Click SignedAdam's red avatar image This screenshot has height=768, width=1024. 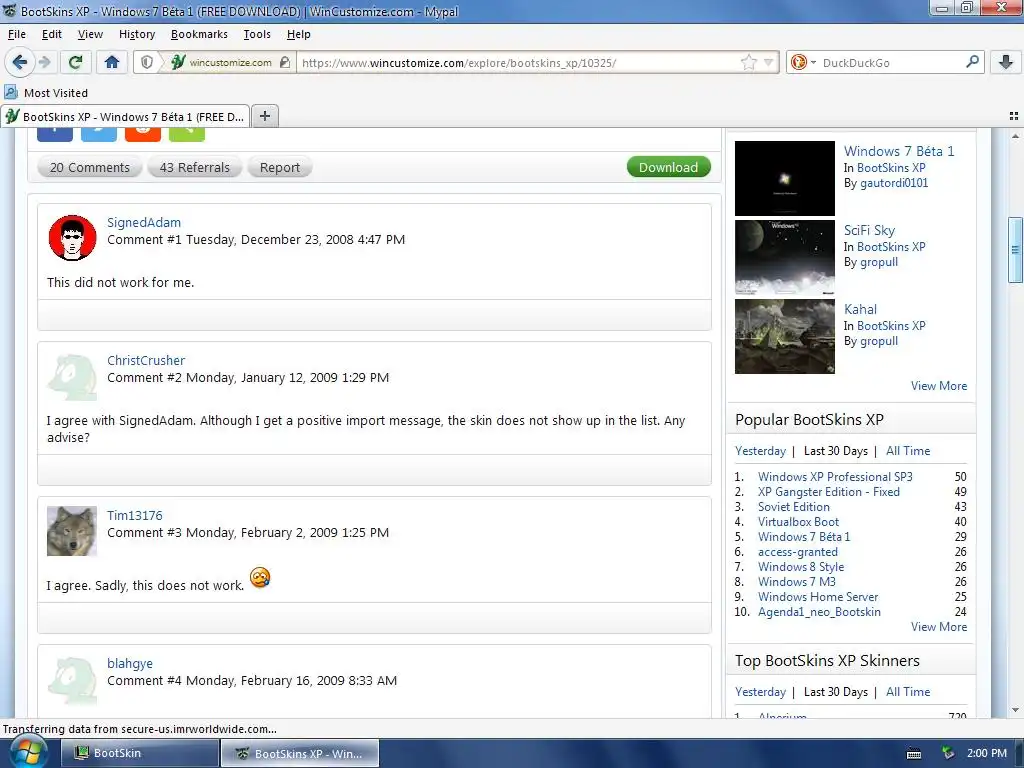tap(72, 238)
